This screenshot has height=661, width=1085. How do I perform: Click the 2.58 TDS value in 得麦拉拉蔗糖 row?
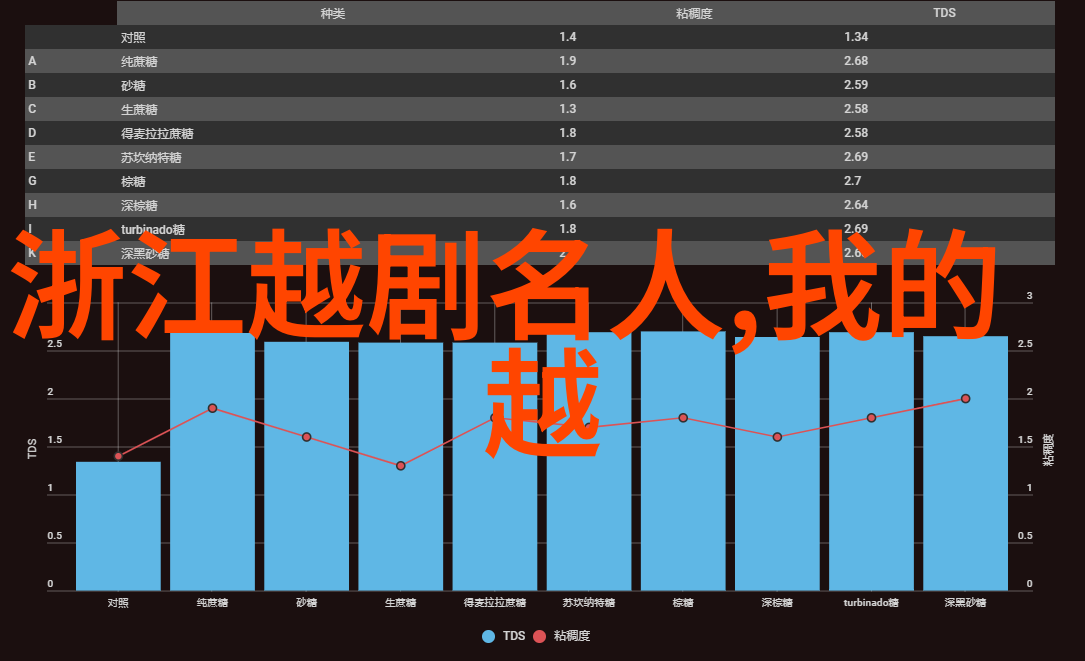856,133
